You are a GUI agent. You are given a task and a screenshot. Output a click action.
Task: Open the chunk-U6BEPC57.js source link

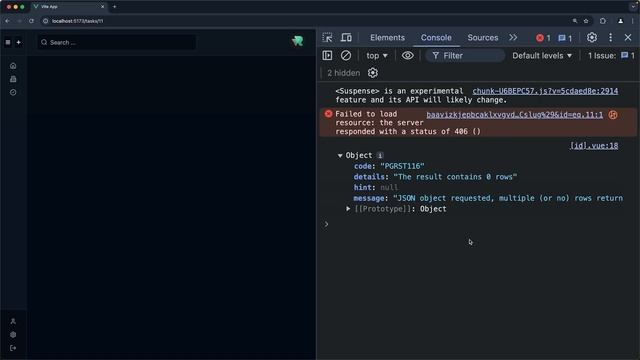545,91
